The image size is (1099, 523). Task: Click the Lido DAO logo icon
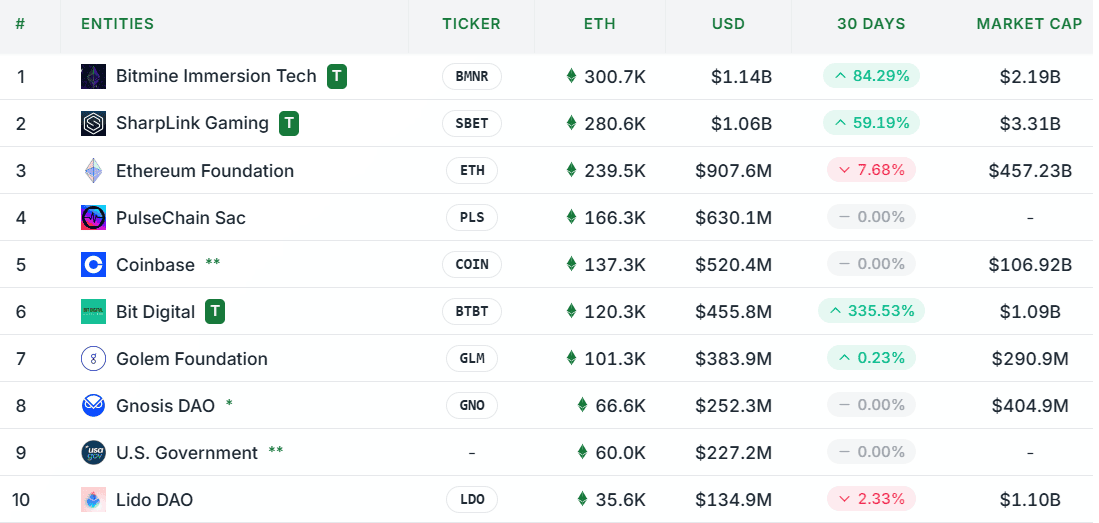(x=93, y=500)
